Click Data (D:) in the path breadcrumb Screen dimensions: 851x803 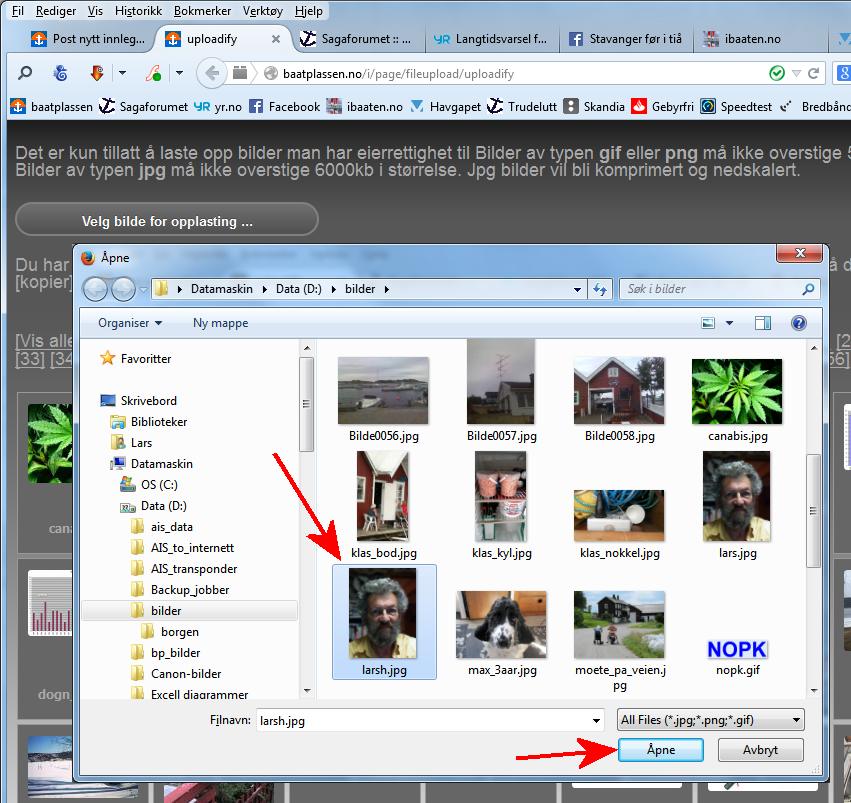(x=299, y=289)
